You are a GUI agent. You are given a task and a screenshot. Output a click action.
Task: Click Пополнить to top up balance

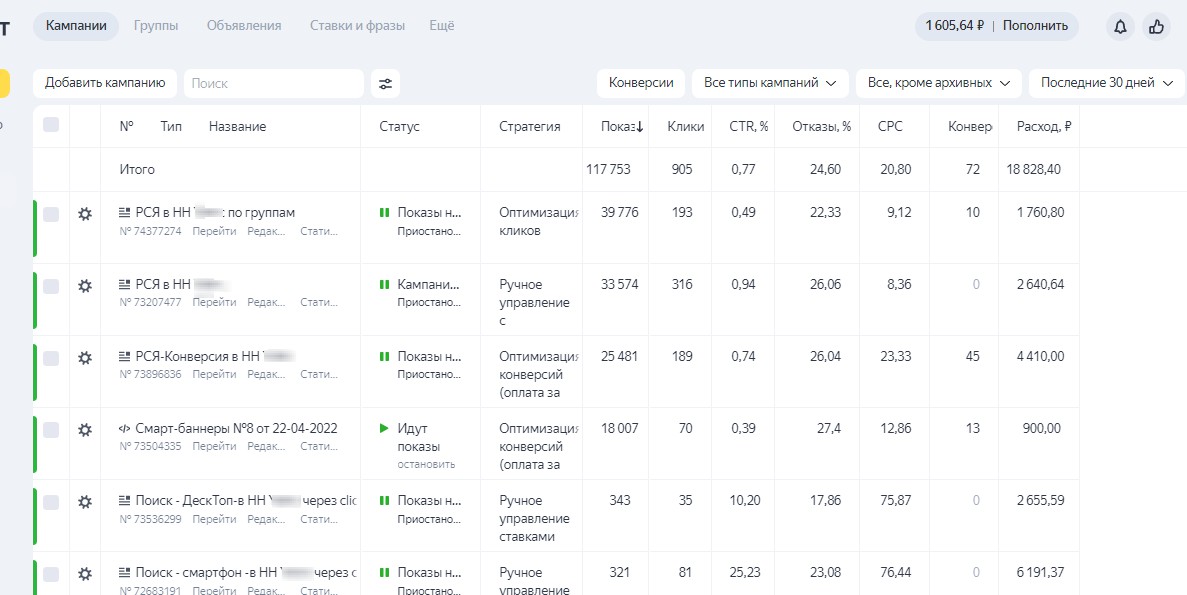pos(1035,26)
